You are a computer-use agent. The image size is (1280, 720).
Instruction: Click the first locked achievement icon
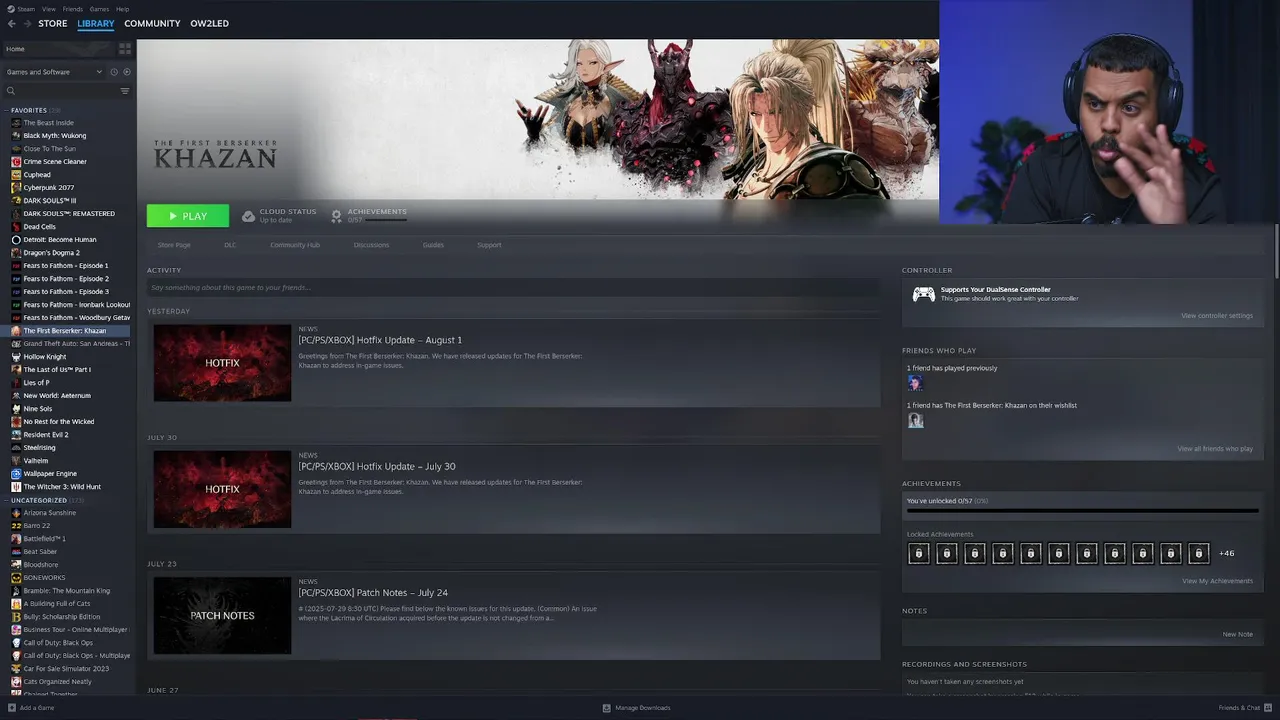[x=918, y=553]
